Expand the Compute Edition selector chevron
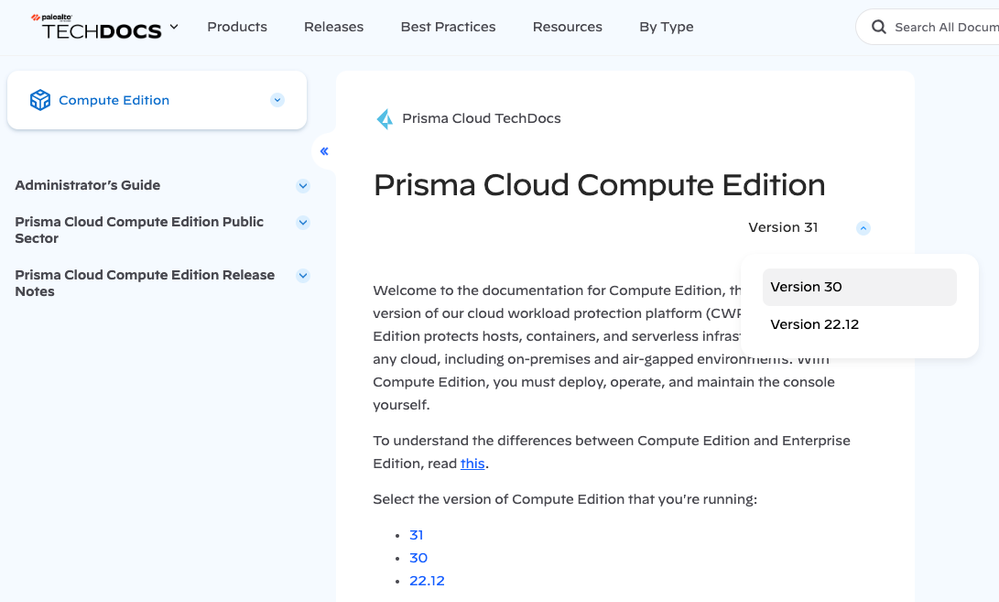Screen dimensions: 999x602 (278, 100)
